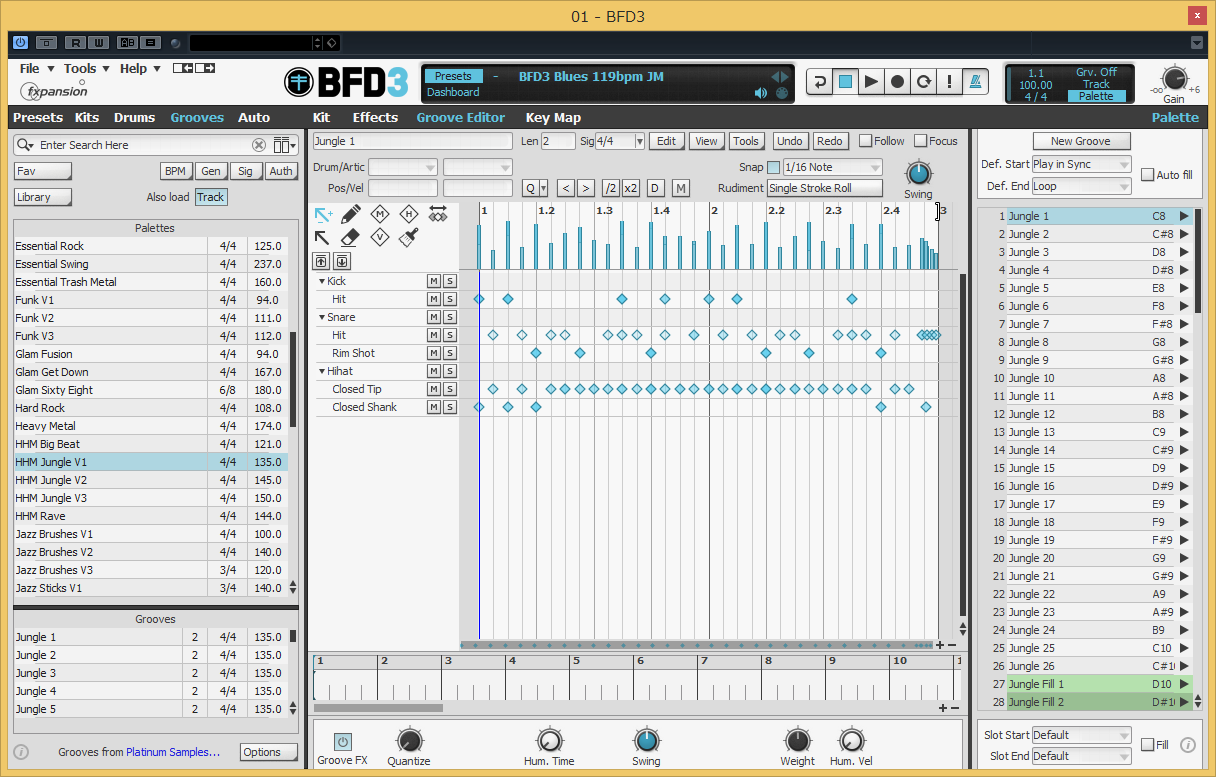This screenshot has width=1216, height=777.
Task: Select the diamond M tool
Action: [379, 214]
